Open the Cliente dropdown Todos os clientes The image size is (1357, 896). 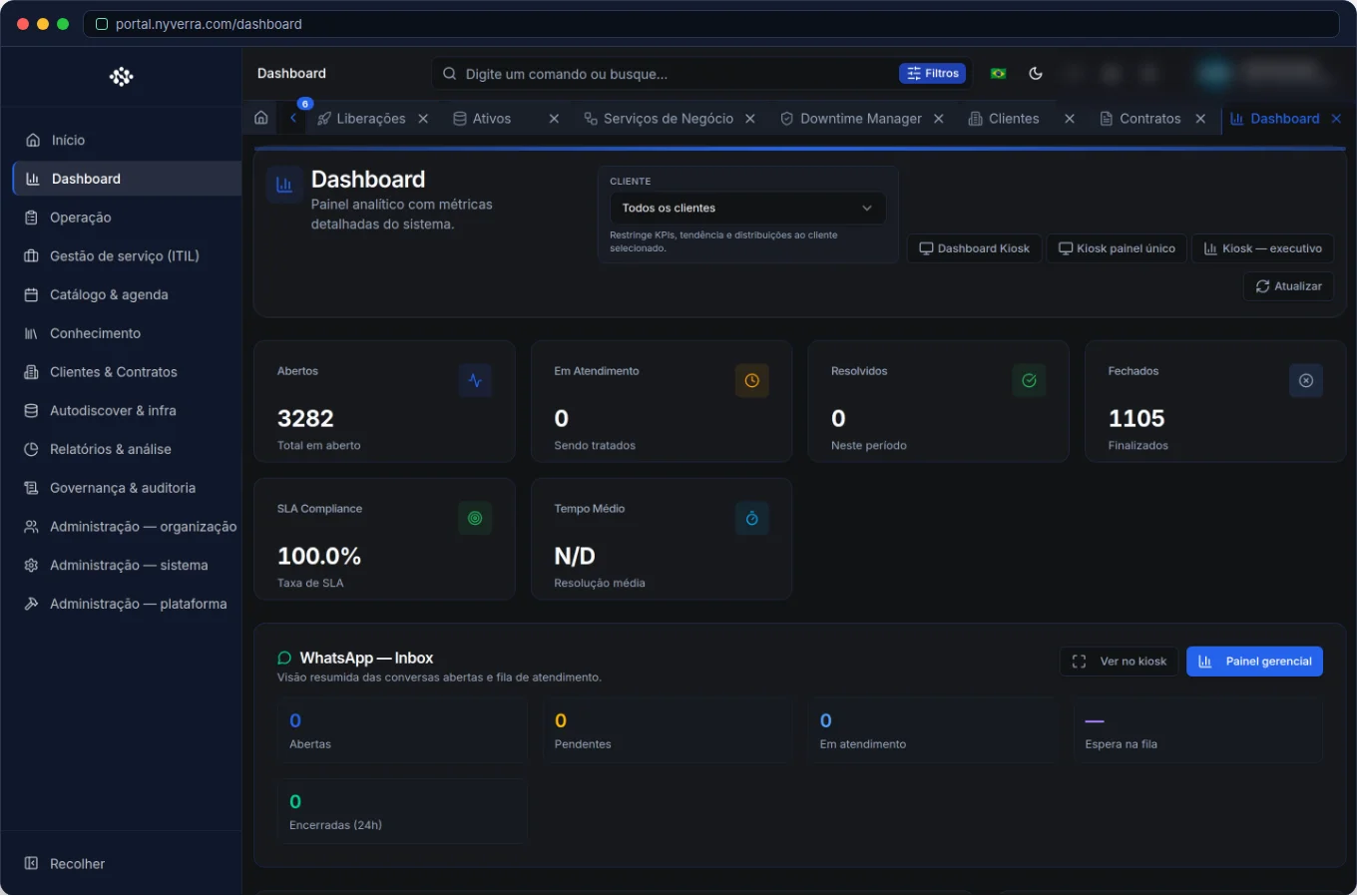747,209
